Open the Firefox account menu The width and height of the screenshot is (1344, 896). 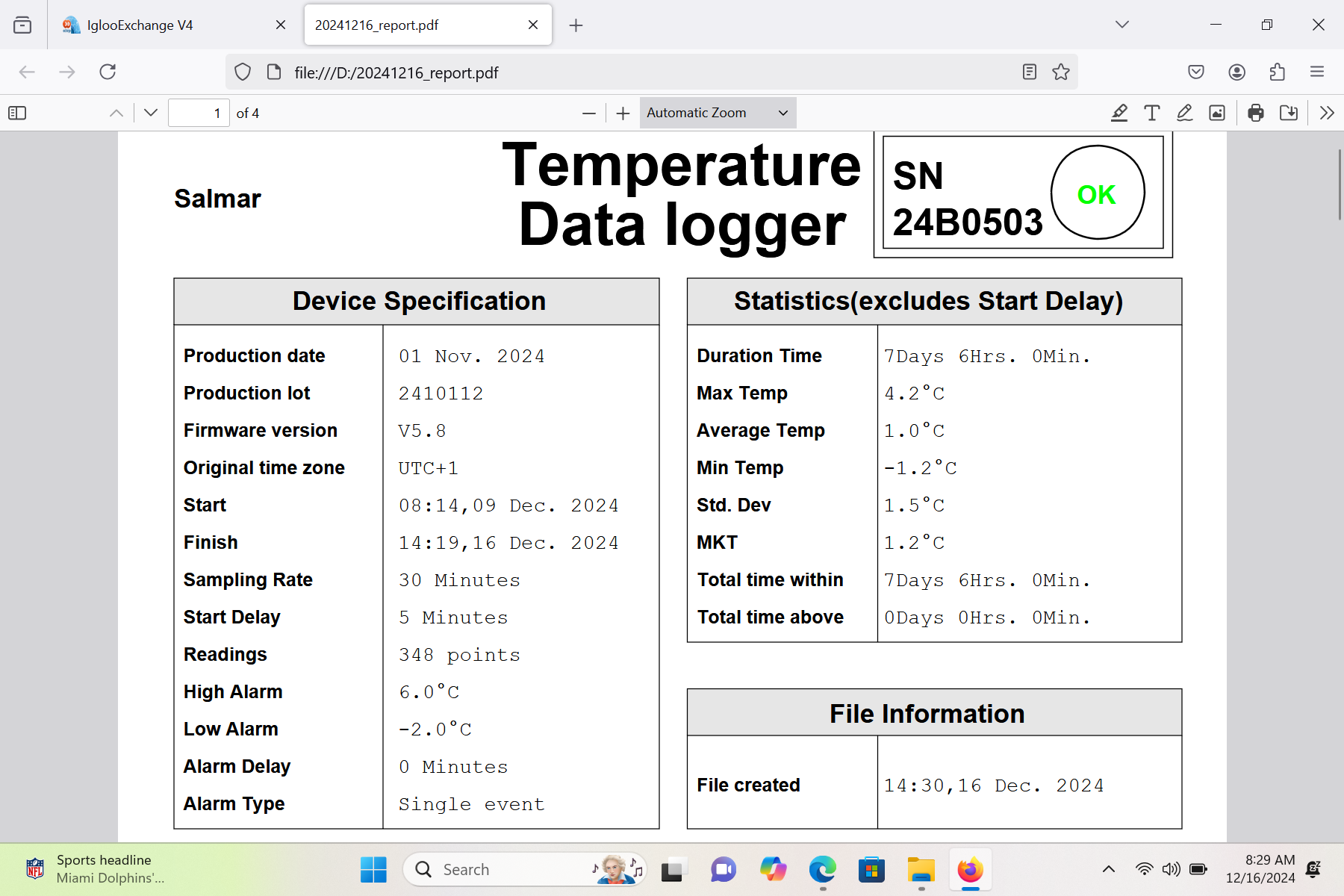coord(1236,72)
